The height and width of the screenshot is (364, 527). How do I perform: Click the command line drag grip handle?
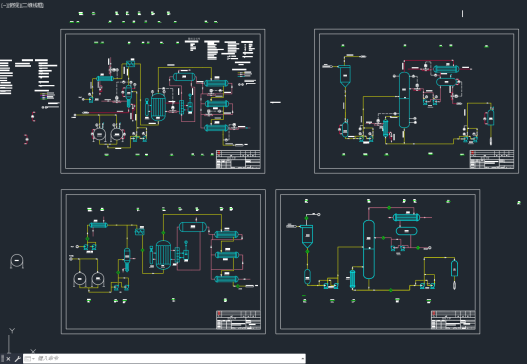(x=3, y=359)
